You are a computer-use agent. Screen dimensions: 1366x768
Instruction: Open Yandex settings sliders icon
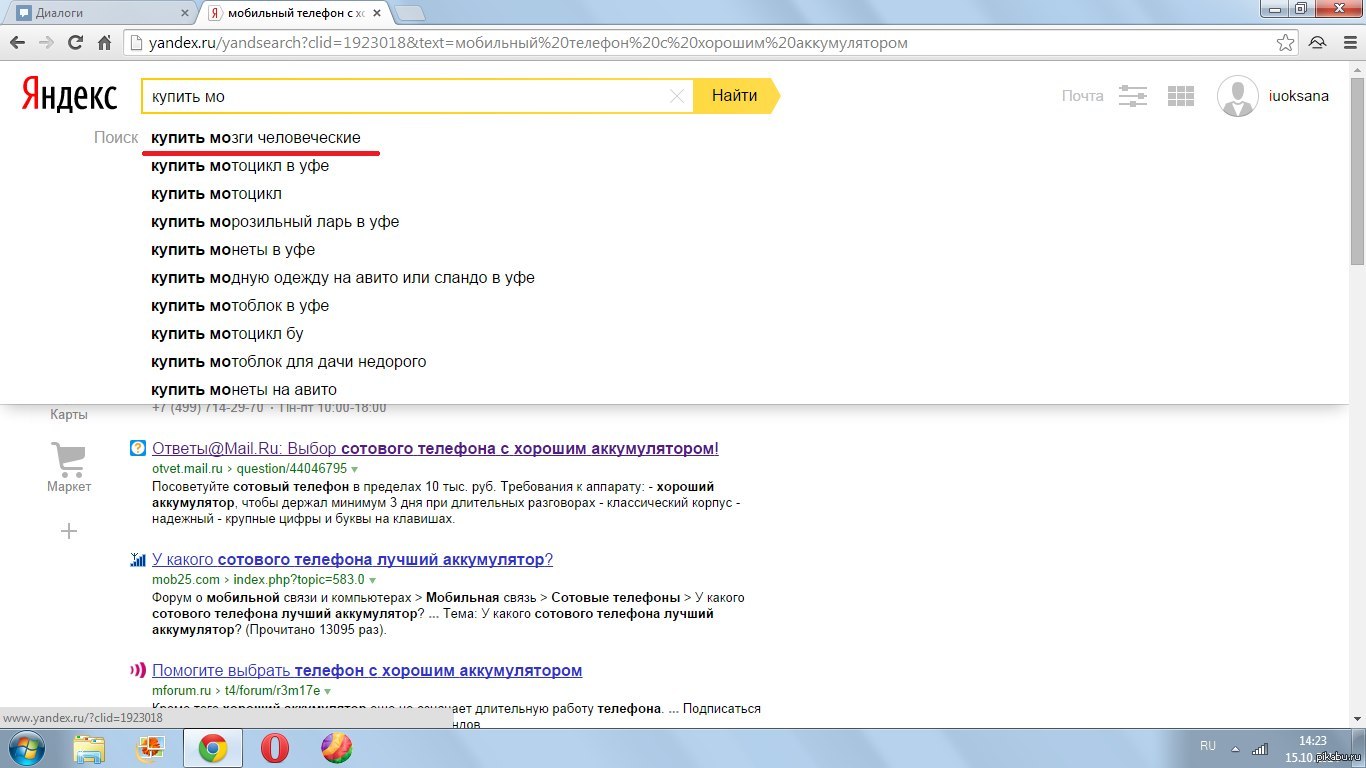[x=1133, y=96]
